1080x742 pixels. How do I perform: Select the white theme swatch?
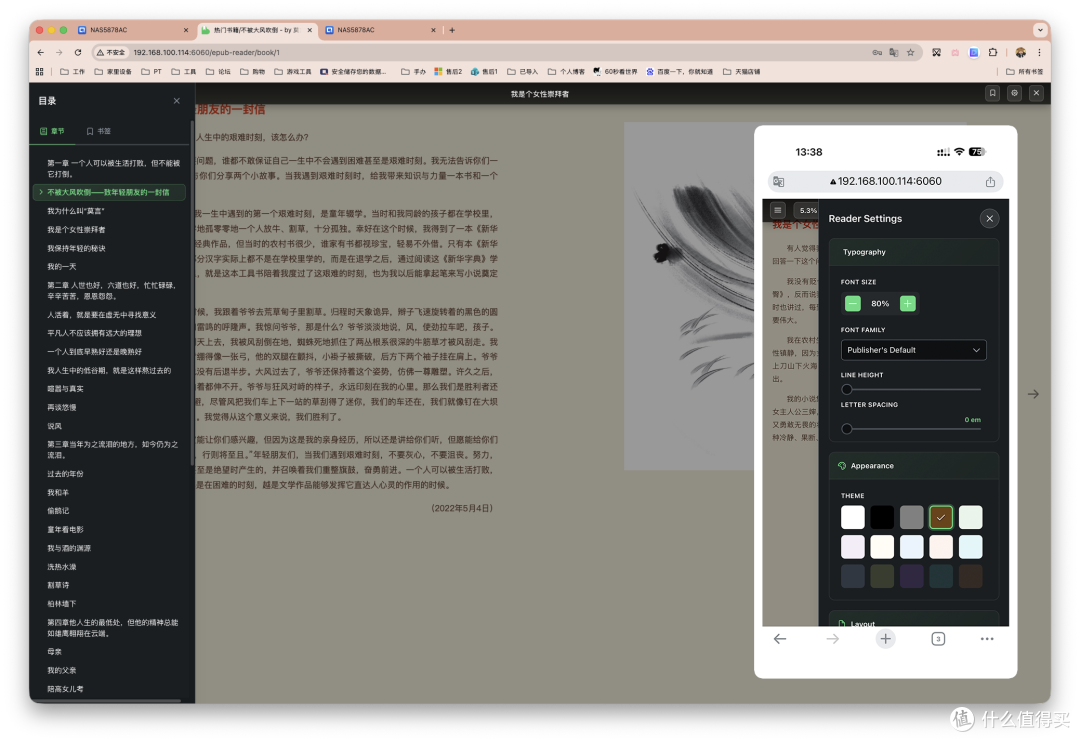coord(853,517)
